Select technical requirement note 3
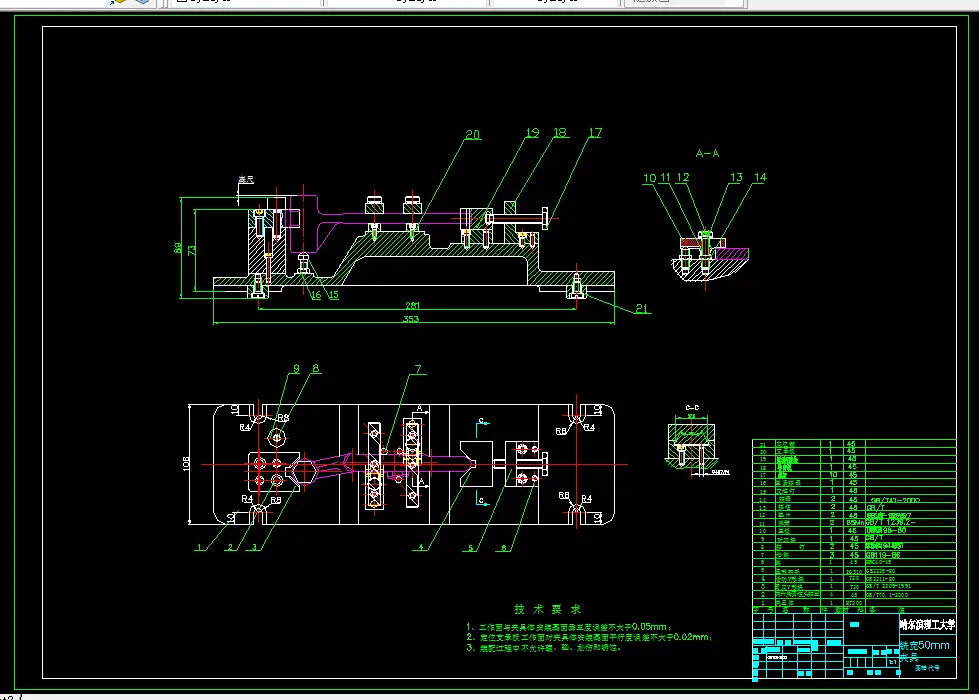 [544, 648]
